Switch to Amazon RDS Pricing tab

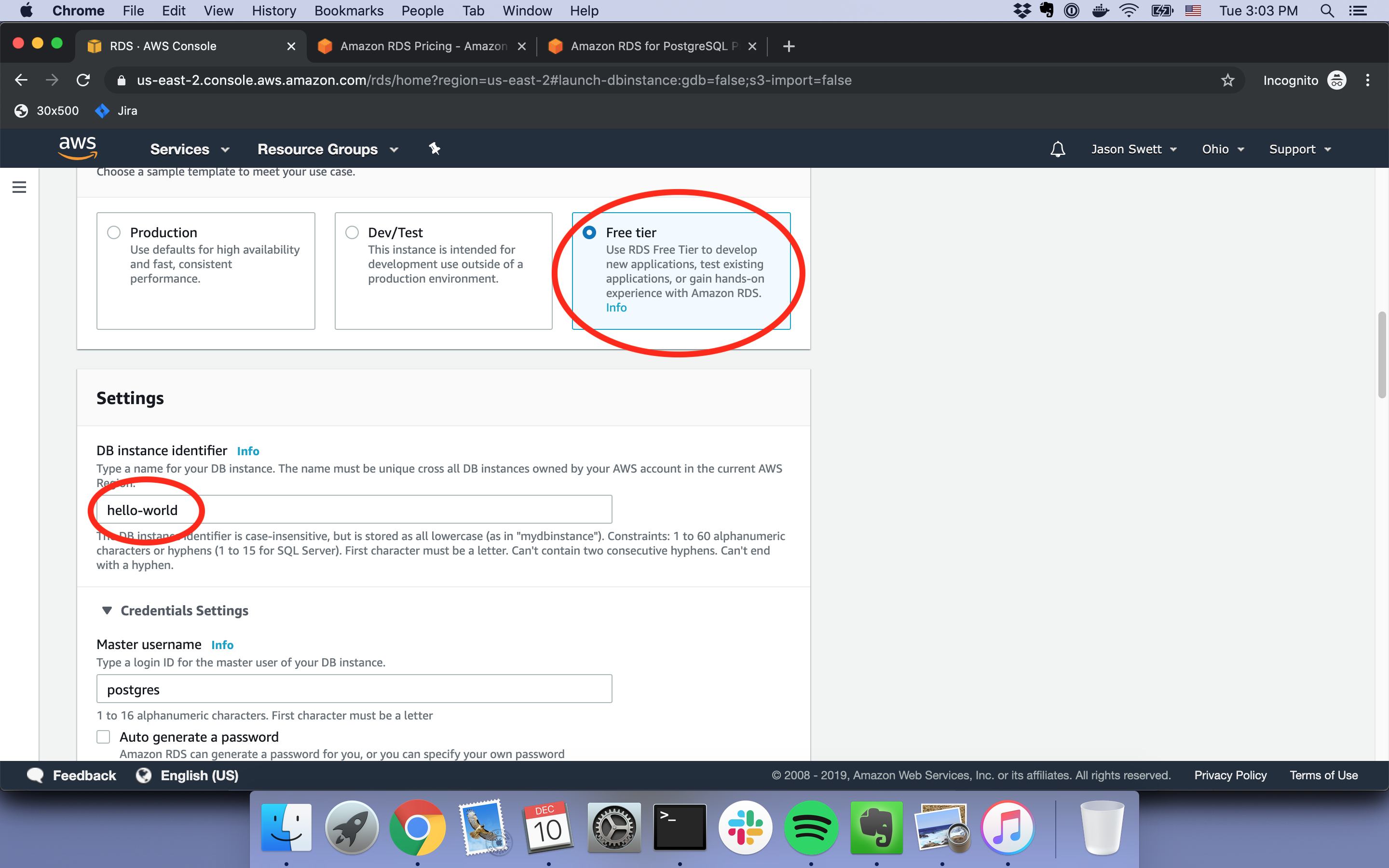click(422, 46)
